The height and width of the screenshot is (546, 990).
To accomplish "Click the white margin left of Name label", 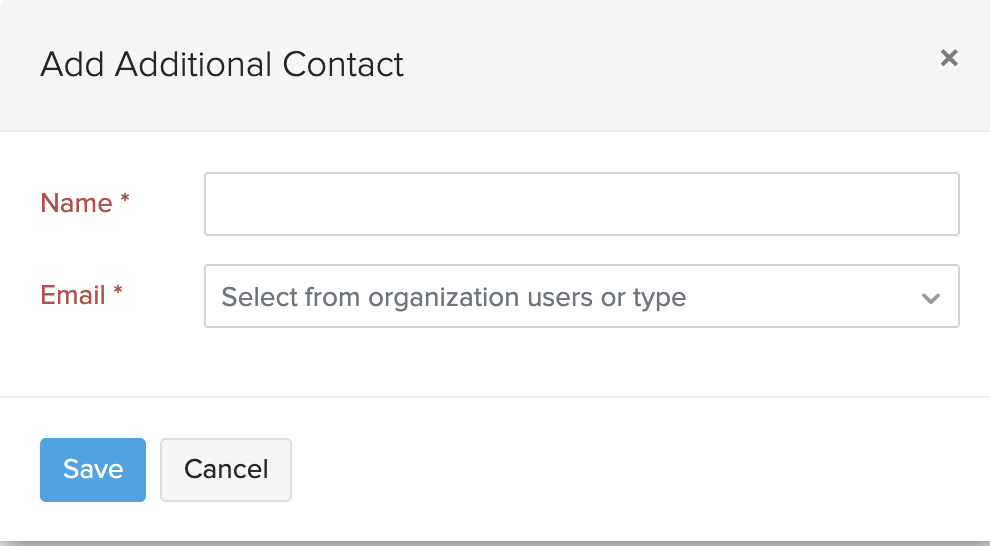I will pyautogui.click(x=18, y=204).
